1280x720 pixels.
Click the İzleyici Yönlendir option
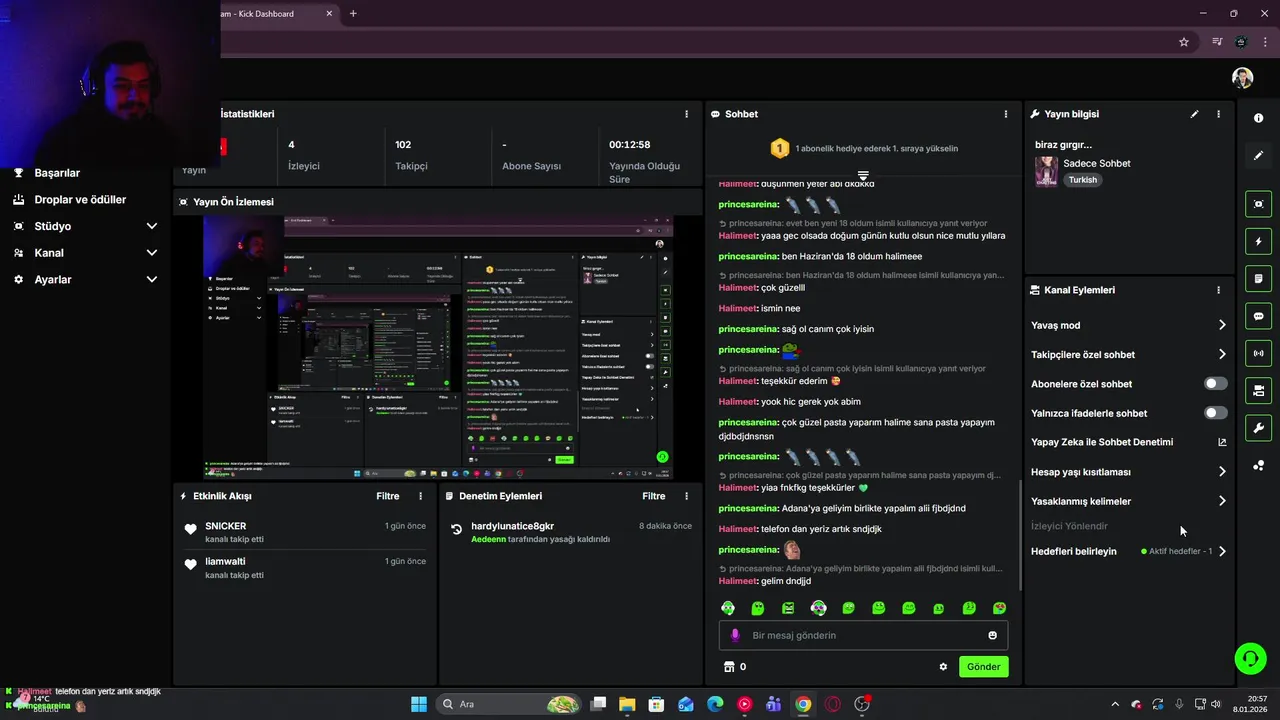[x=1069, y=526]
